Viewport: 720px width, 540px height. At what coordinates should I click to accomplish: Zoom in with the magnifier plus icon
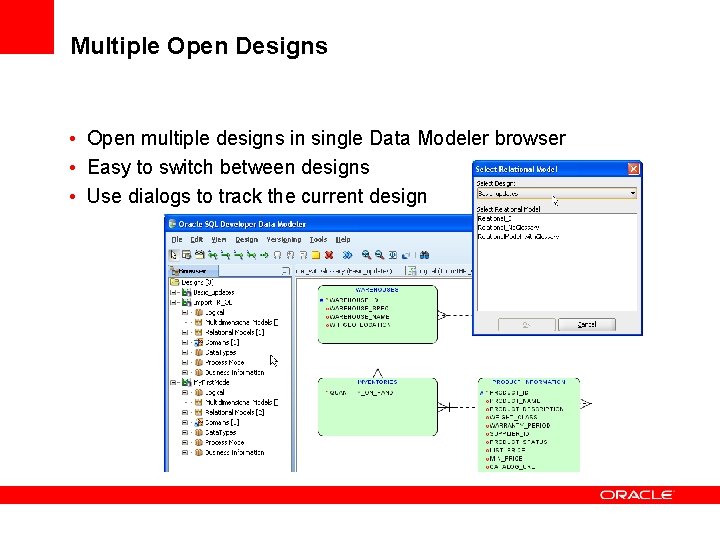click(x=366, y=255)
